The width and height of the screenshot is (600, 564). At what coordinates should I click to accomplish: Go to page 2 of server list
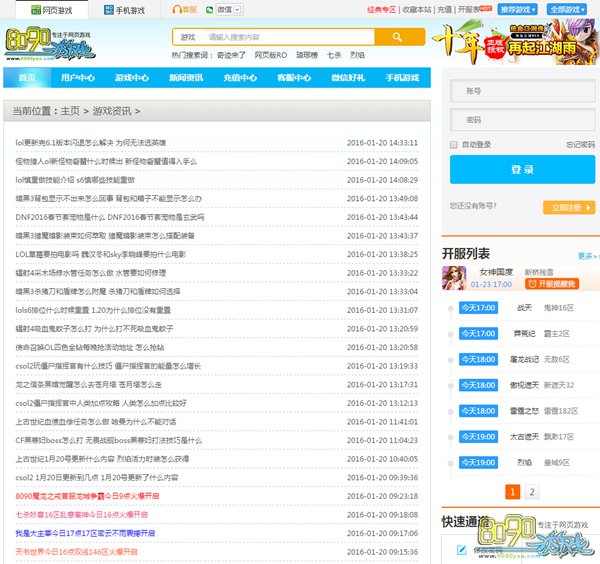click(x=532, y=492)
